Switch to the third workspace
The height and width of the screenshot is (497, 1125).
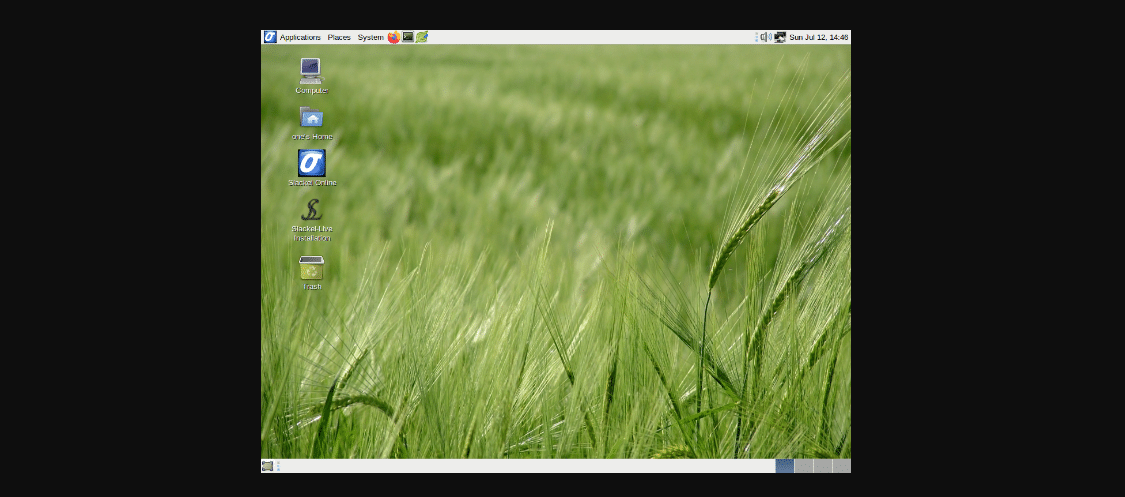tap(822, 466)
